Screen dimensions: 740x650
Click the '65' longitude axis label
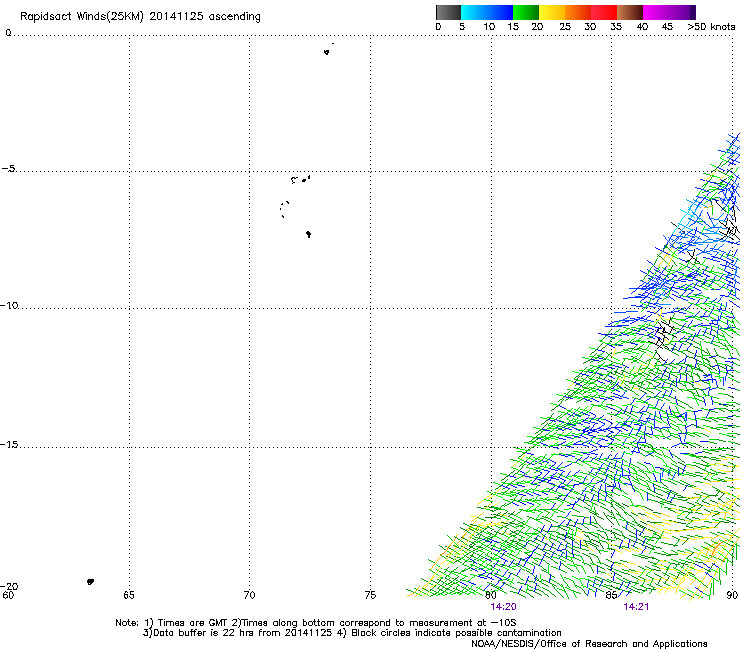pos(129,595)
